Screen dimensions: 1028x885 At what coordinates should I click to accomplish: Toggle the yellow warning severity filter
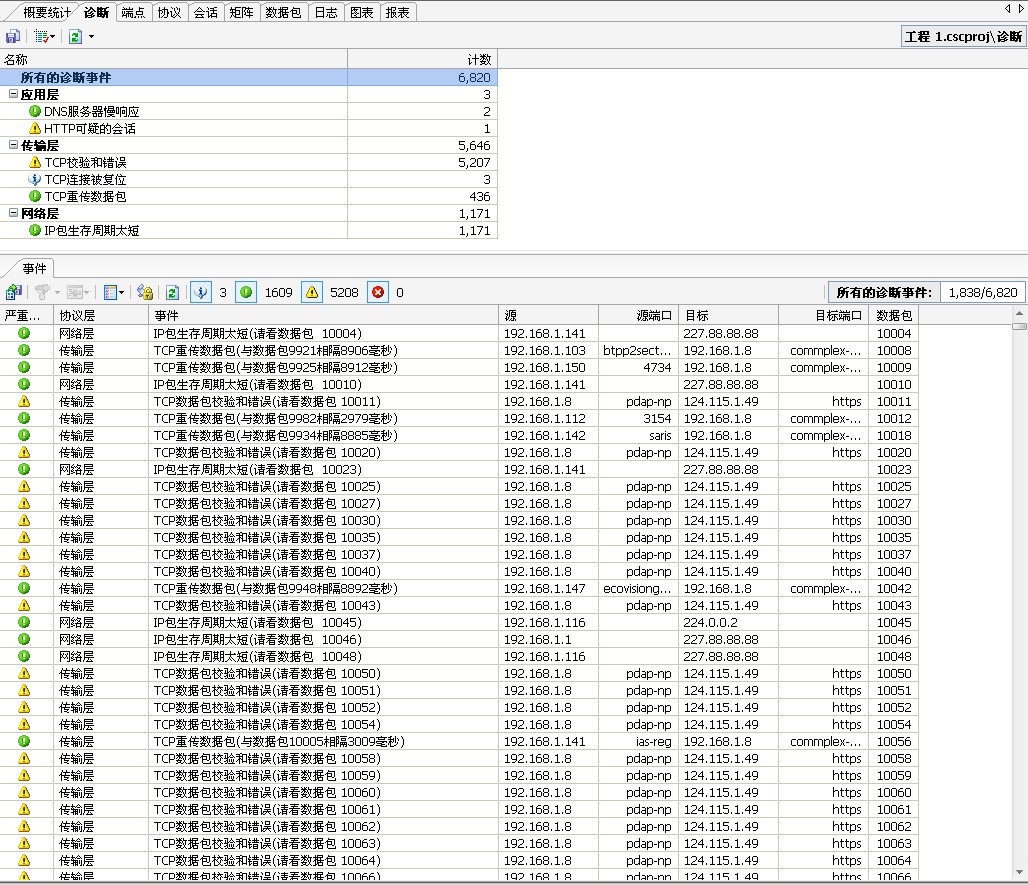click(312, 292)
